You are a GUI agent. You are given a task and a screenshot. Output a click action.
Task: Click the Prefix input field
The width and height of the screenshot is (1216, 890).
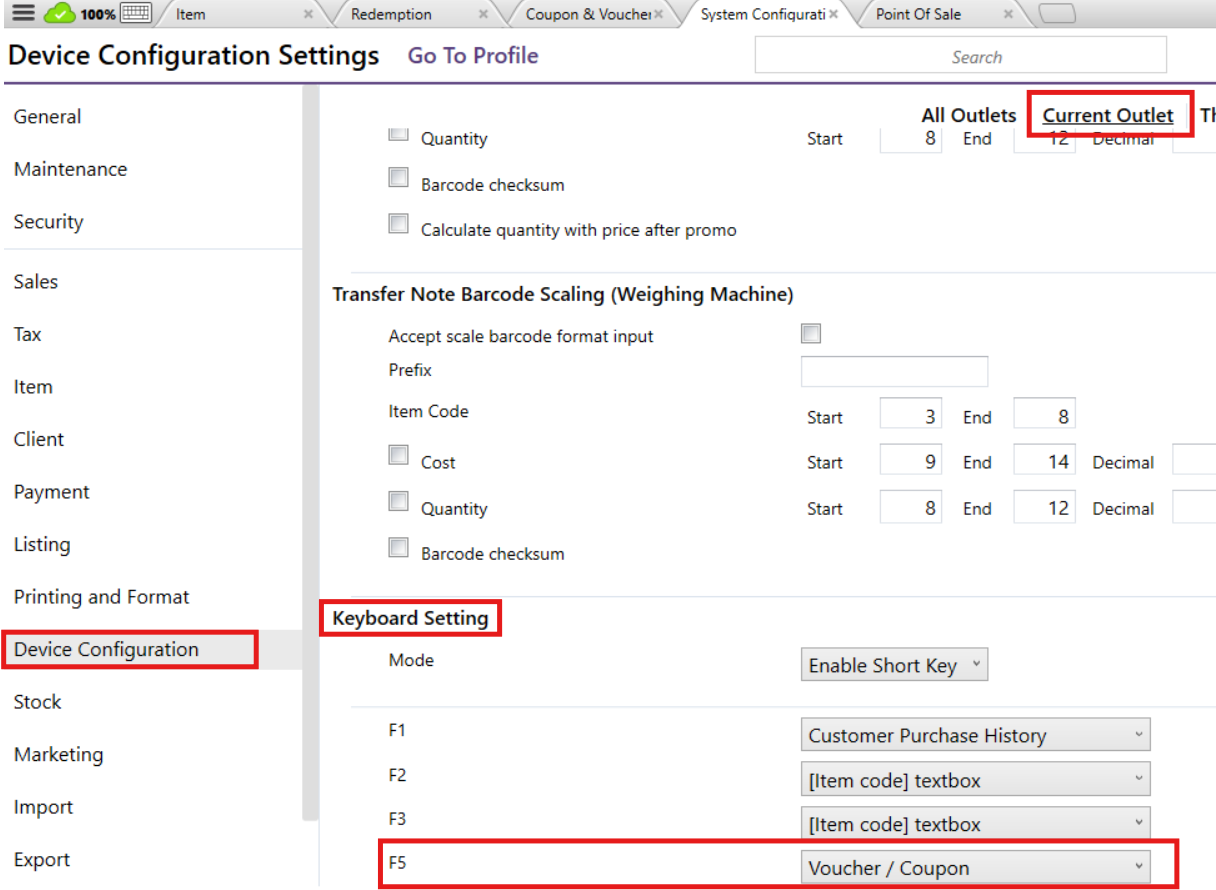tap(894, 371)
